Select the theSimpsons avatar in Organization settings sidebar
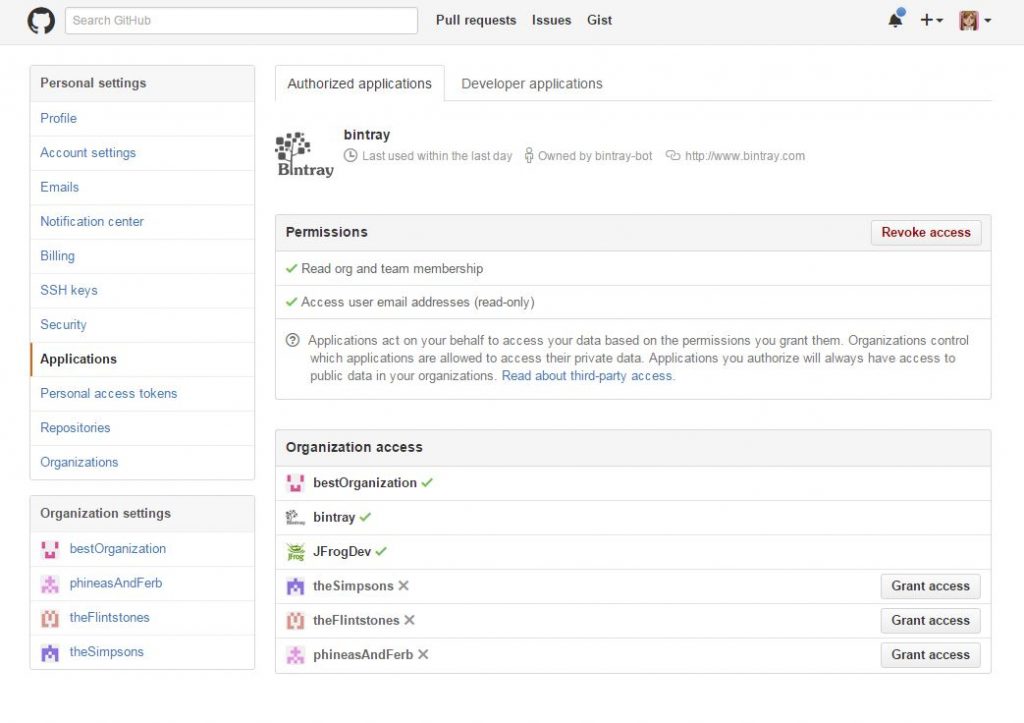1024x723 pixels. tap(51, 651)
